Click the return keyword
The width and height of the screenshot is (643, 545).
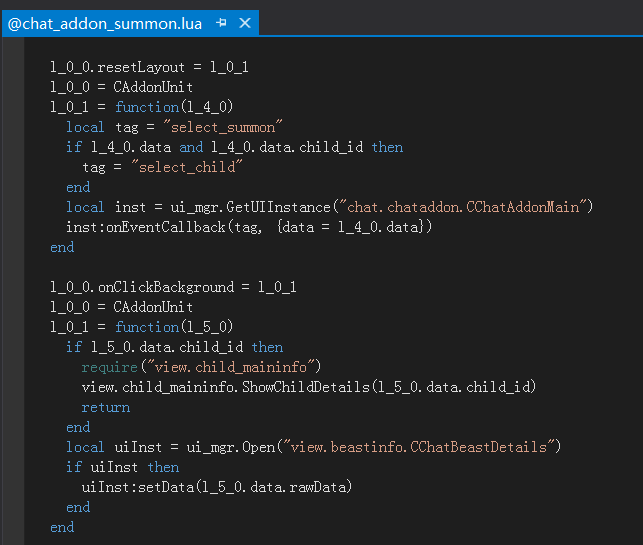coord(105,407)
